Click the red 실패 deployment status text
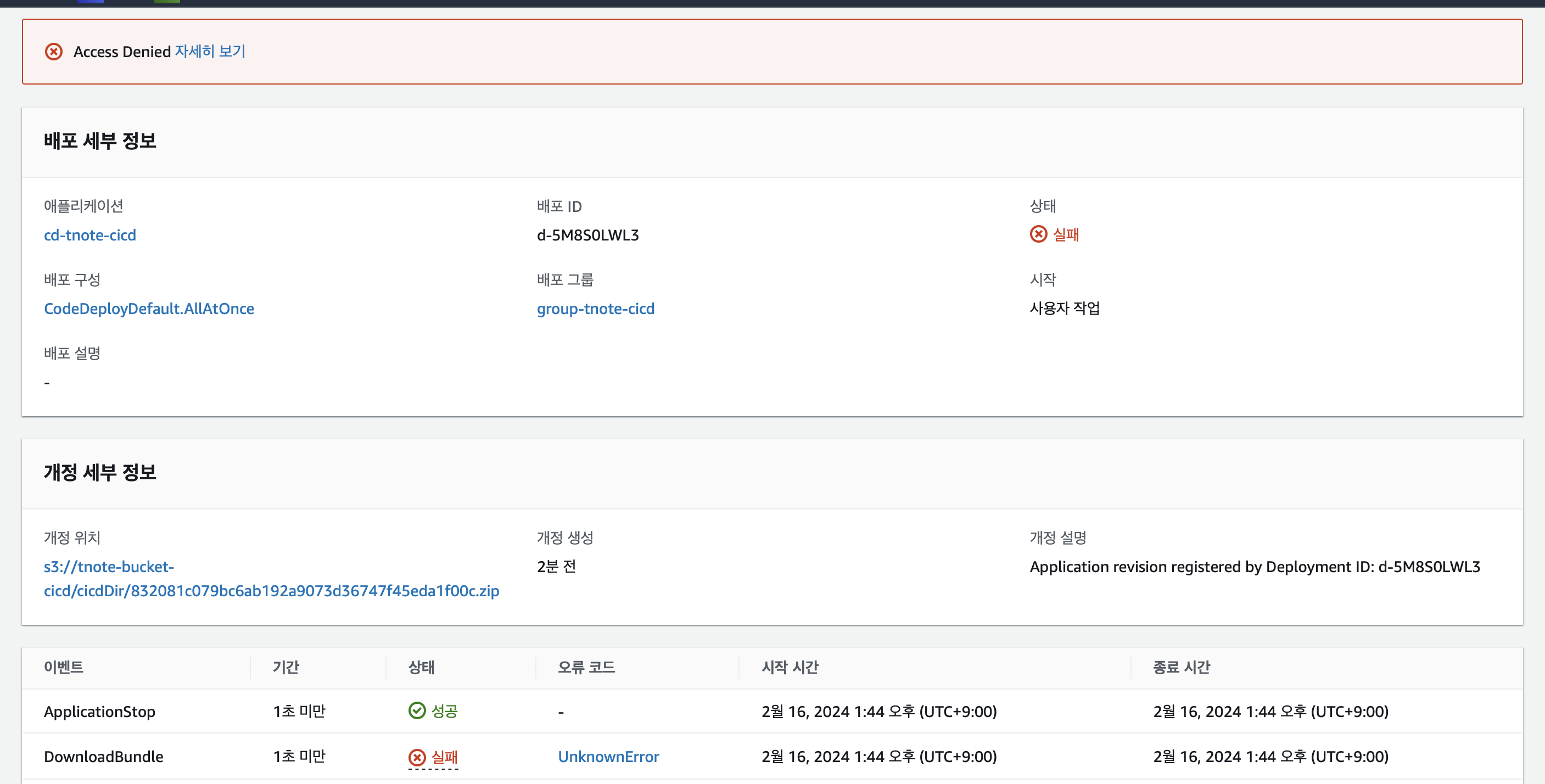The image size is (1545, 784). coord(1066,234)
